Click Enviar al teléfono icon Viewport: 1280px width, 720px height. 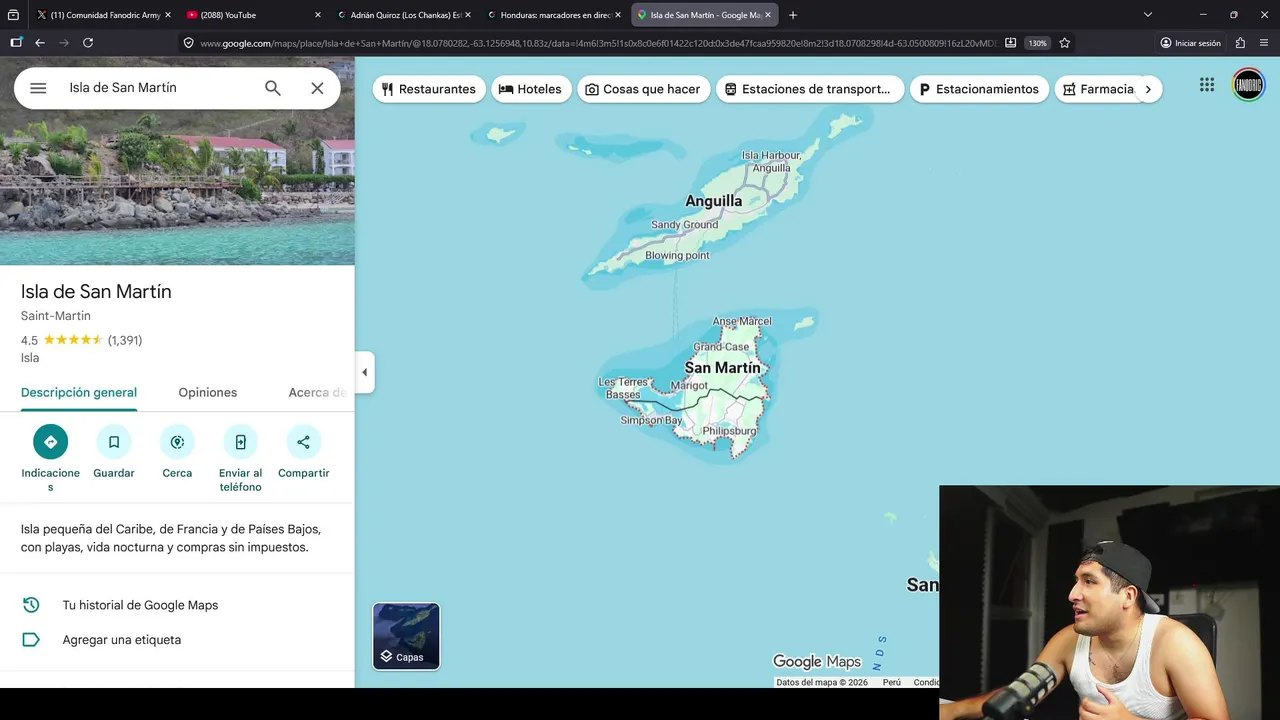tap(240, 442)
